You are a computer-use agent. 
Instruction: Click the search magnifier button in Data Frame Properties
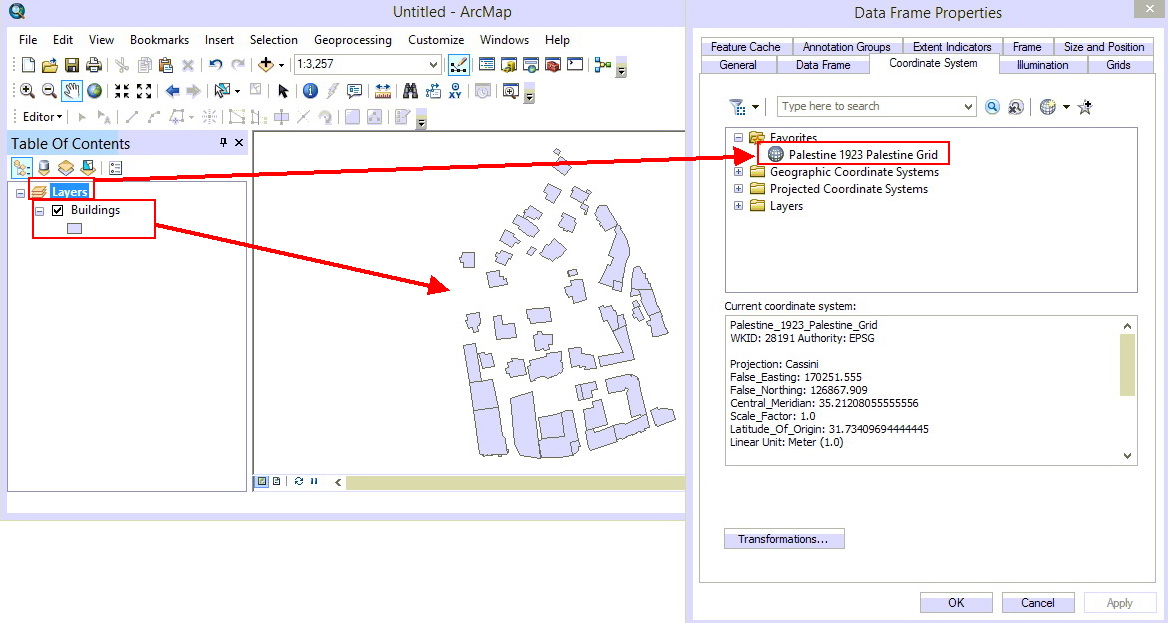992,107
